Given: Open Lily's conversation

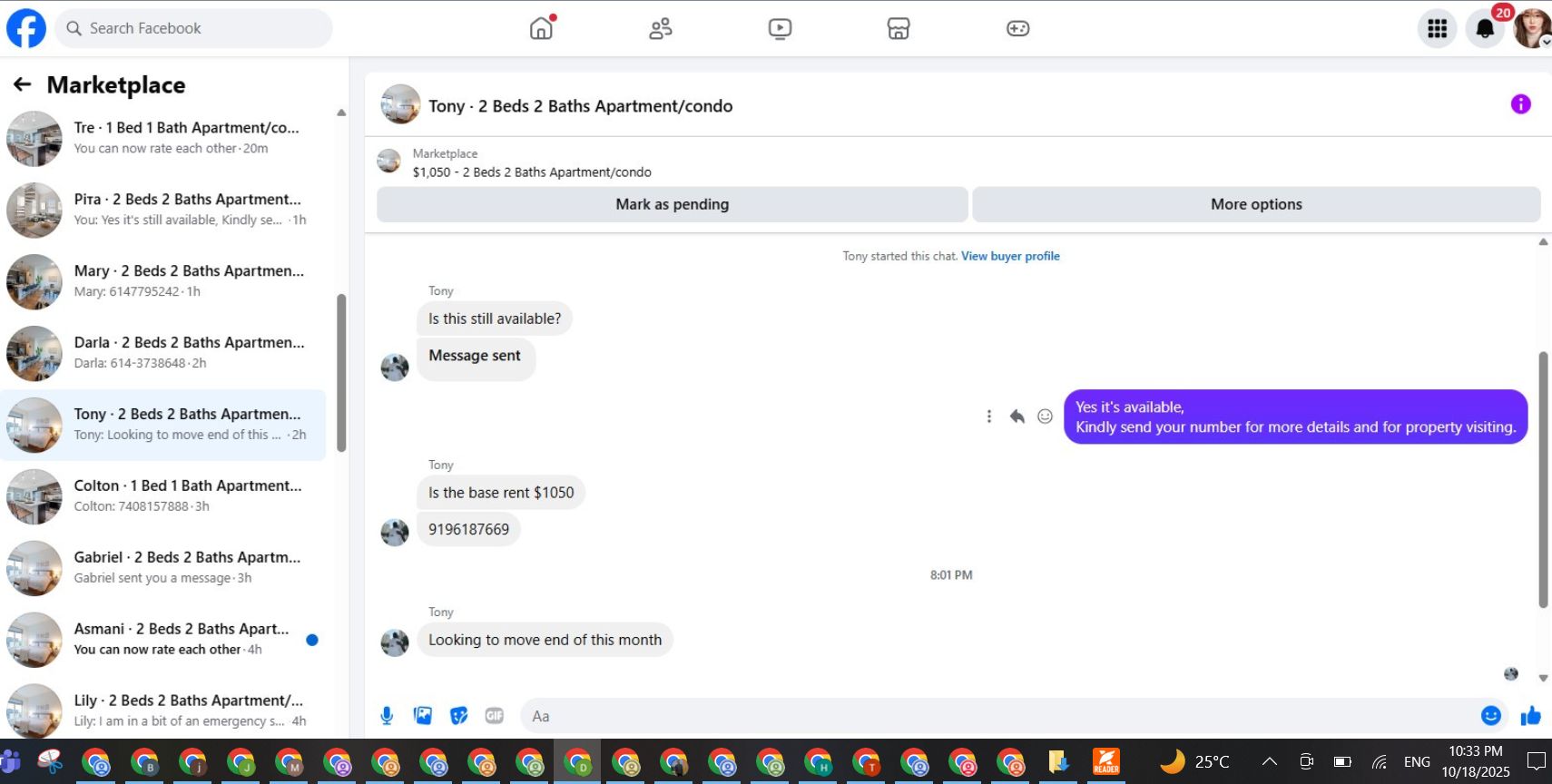Looking at the screenshot, I should (x=163, y=710).
